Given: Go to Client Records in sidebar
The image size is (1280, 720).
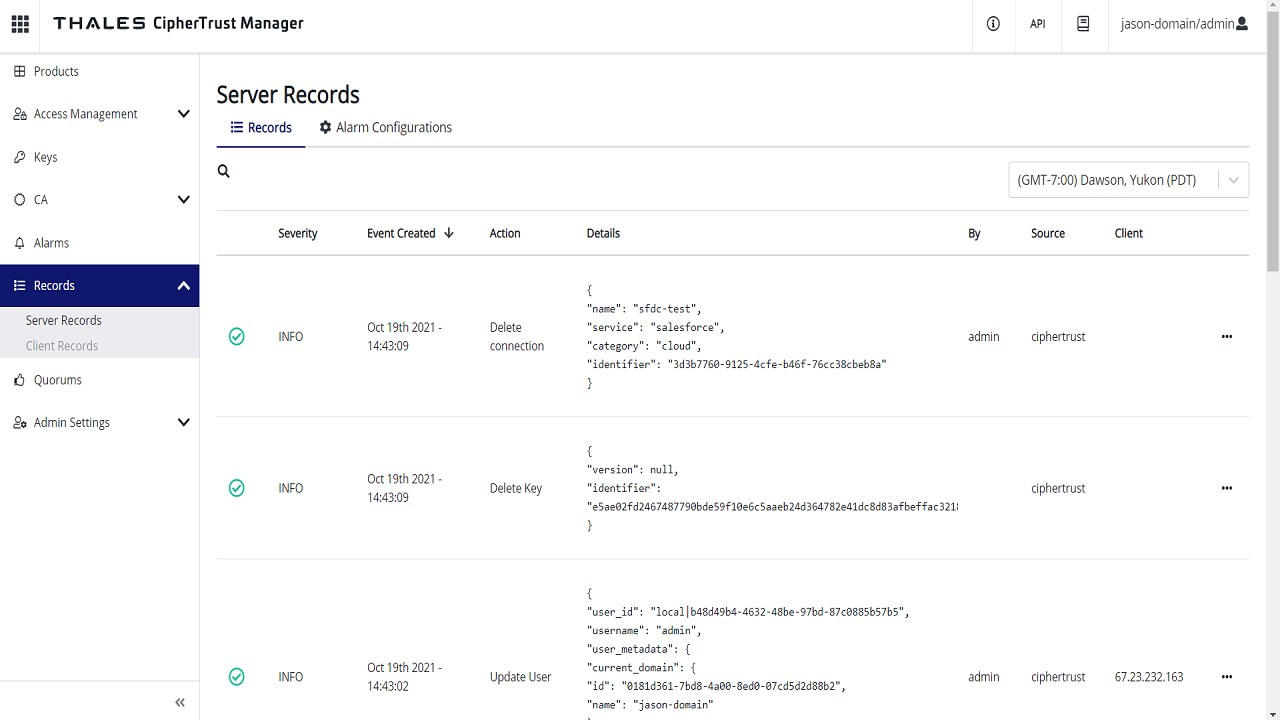Looking at the screenshot, I should [62, 346].
